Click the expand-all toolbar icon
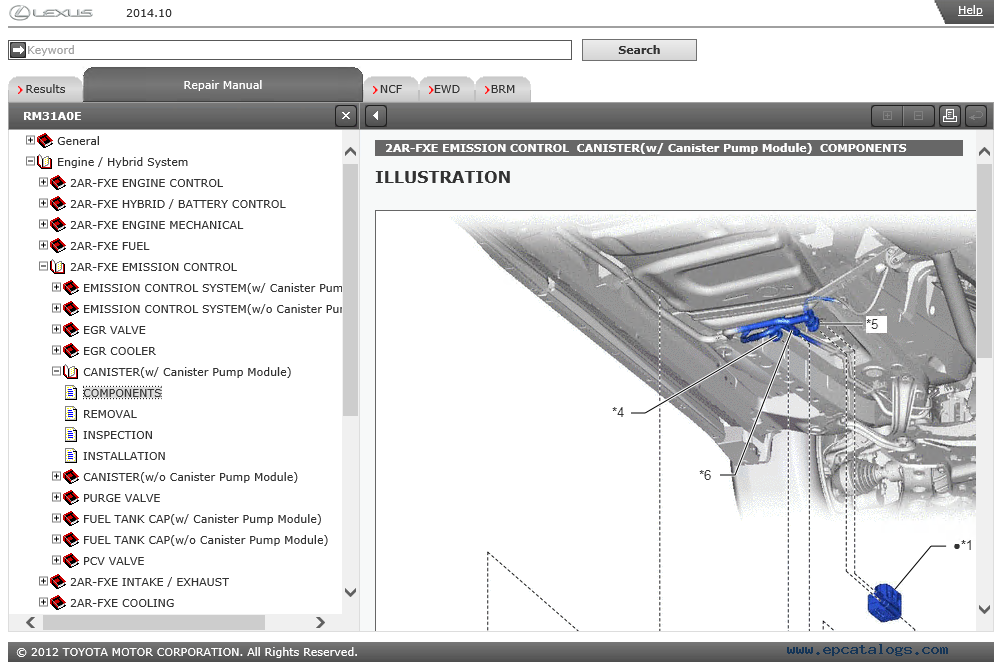999x666 pixels. tap(887, 116)
